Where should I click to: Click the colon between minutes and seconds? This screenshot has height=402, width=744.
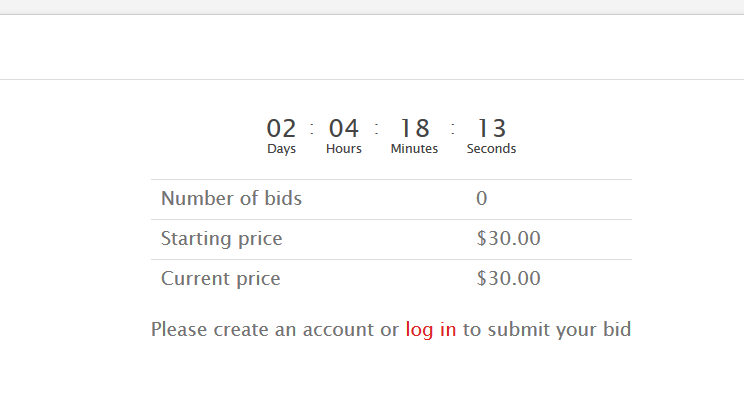(453, 128)
